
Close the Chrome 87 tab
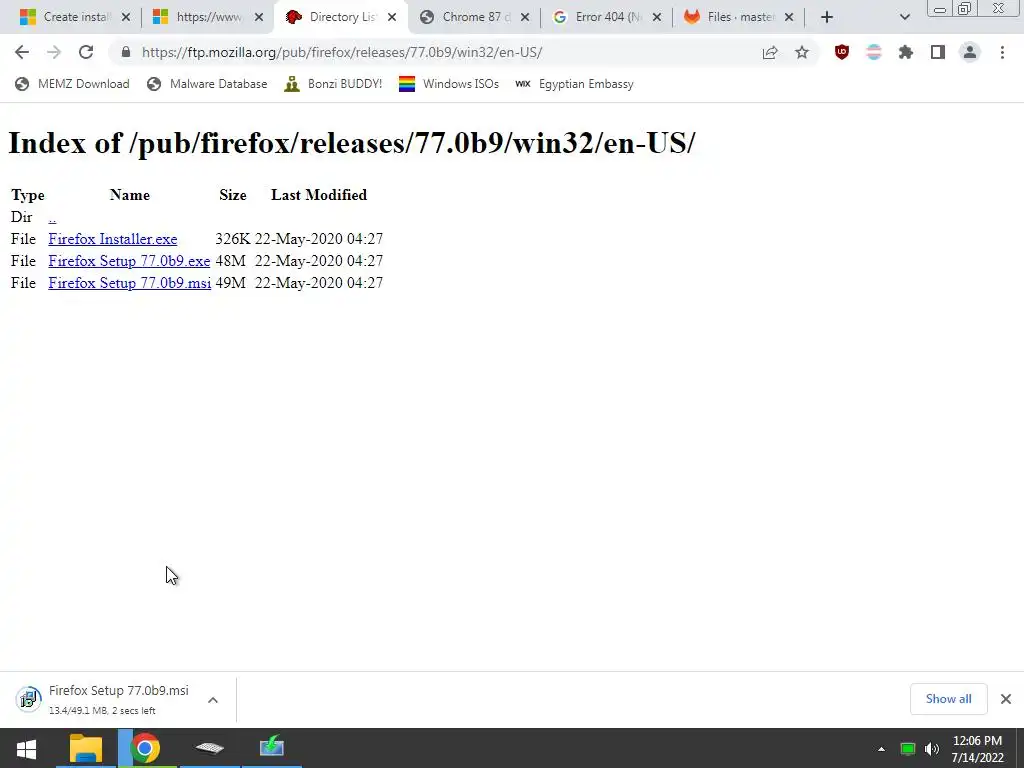click(525, 17)
